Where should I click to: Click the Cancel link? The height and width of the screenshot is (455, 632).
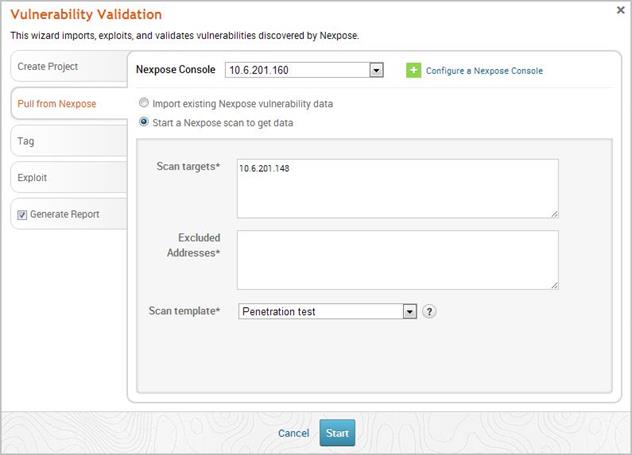tap(293, 433)
